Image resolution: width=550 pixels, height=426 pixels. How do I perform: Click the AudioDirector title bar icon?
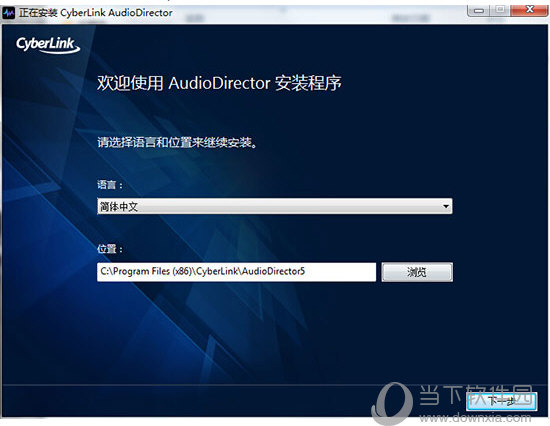(x=8, y=13)
